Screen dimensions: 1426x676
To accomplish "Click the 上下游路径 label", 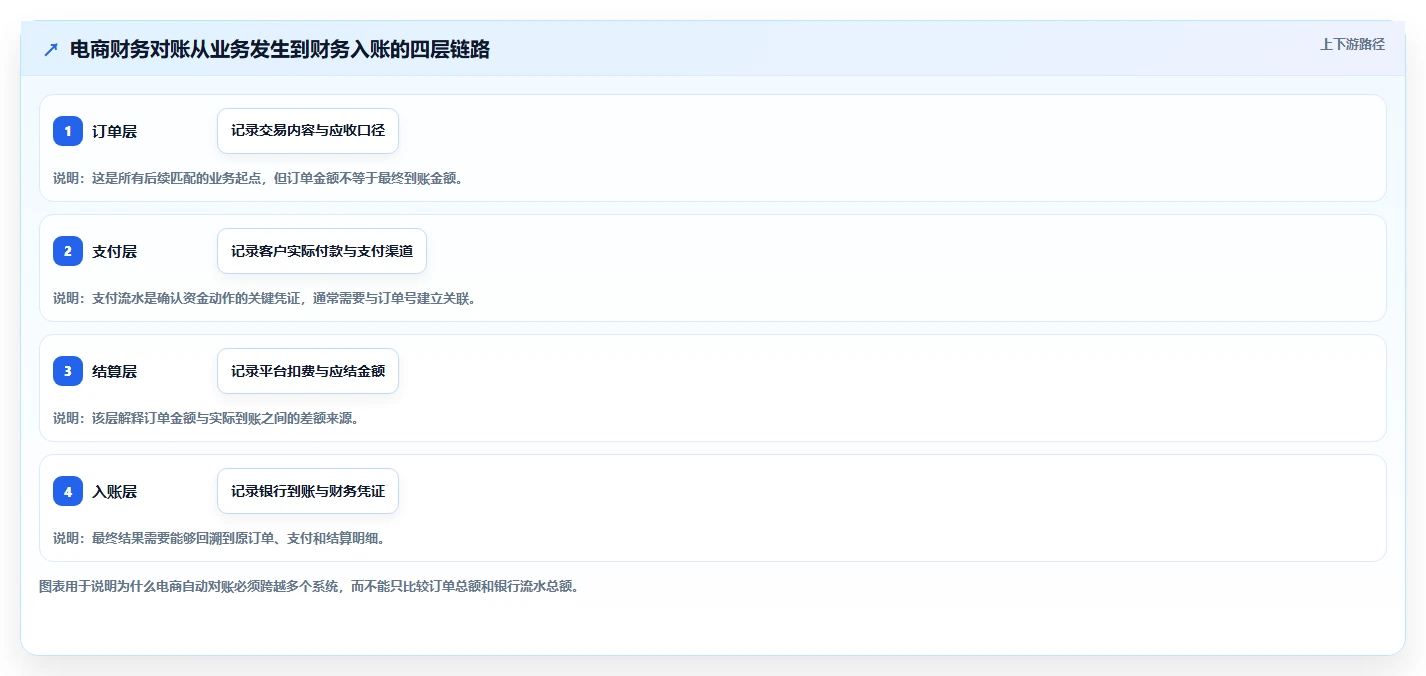I will [x=1352, y=44].
